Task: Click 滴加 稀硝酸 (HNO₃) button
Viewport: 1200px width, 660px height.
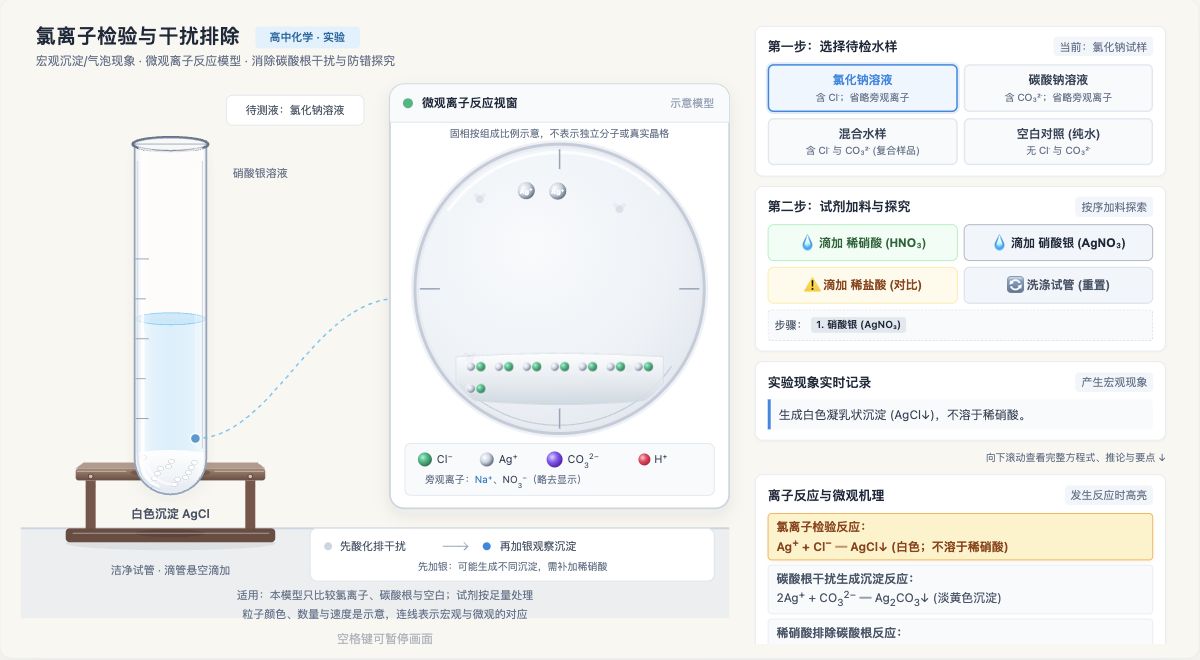Action: pyautogui.click(x=862, y=243)
